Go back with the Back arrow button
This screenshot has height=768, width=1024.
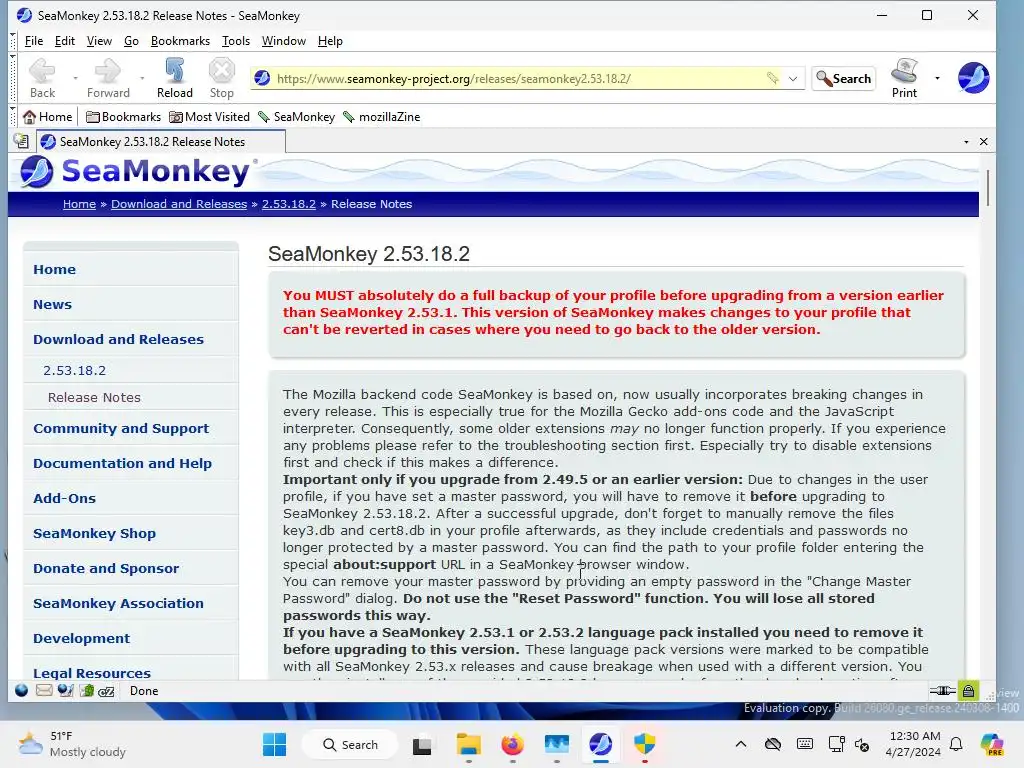[42, 78]
